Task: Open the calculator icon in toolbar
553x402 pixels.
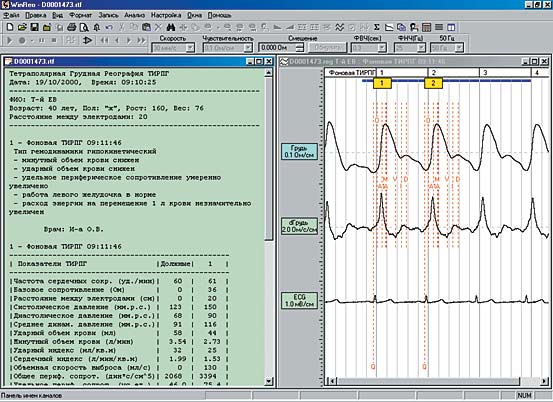Action: 426,27
